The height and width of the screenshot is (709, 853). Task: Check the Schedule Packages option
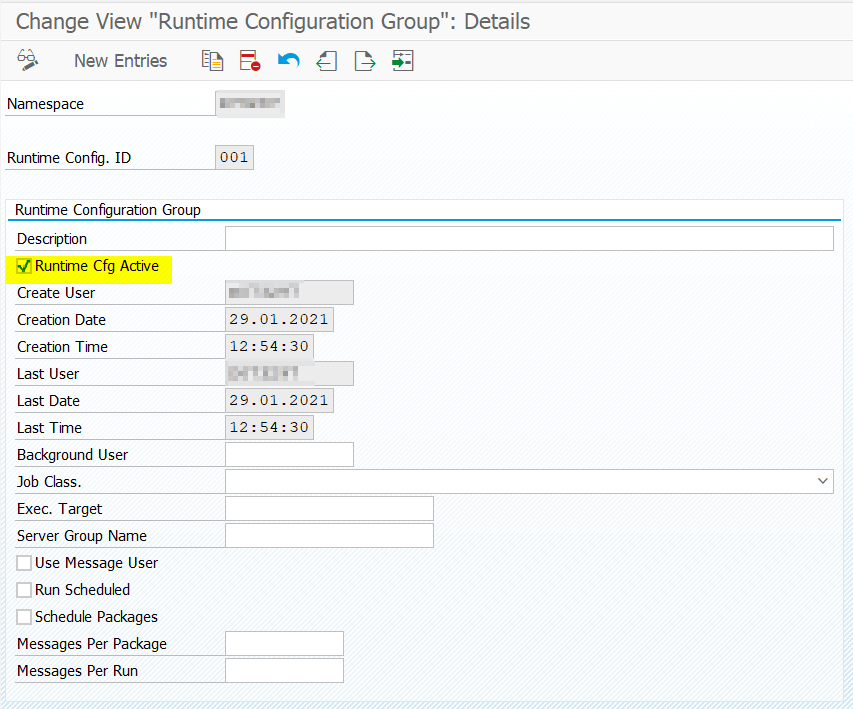coord(23,616)
